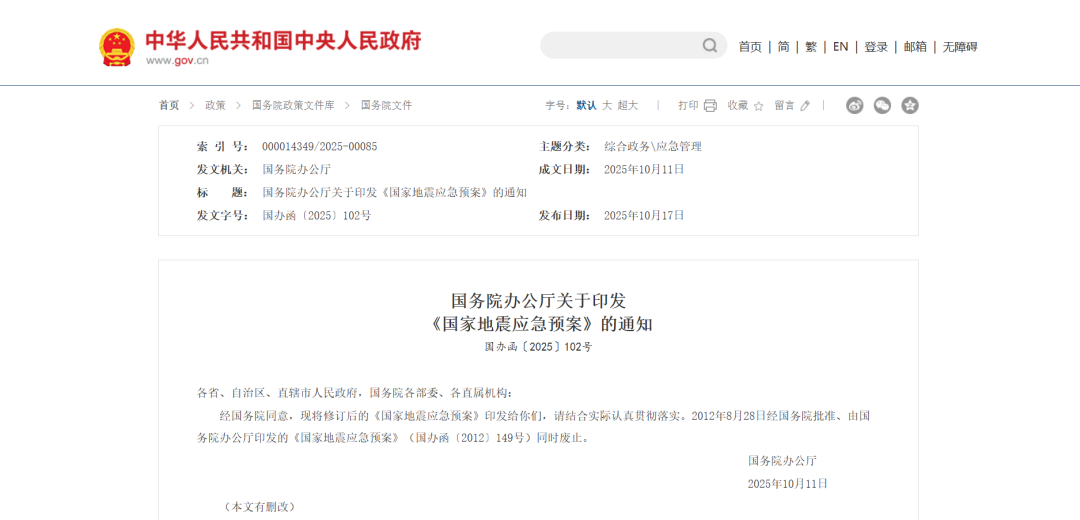Share the page via the WeChat icon
1080x520 pixels.
(x=882, y=105)
